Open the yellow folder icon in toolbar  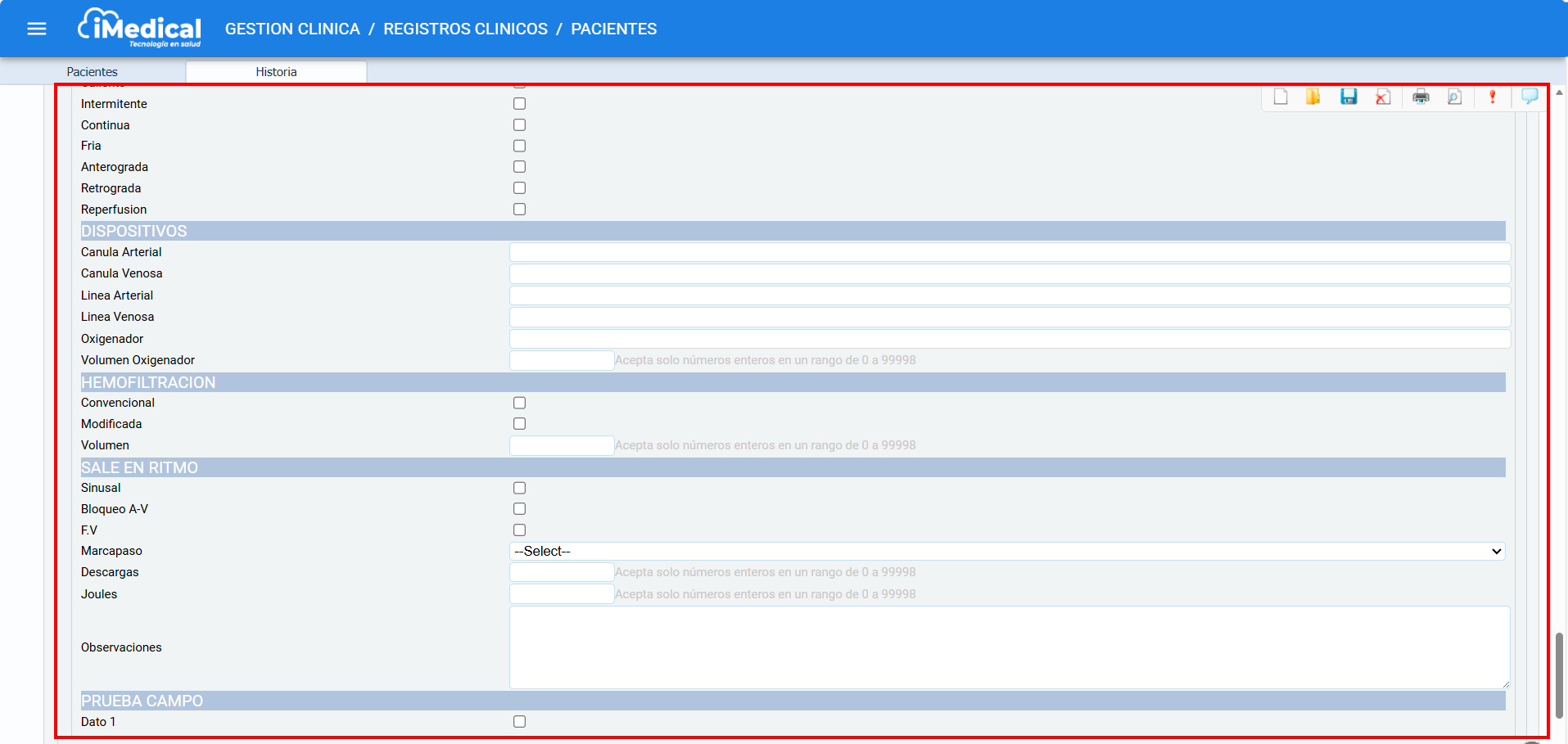point(1313,97)
